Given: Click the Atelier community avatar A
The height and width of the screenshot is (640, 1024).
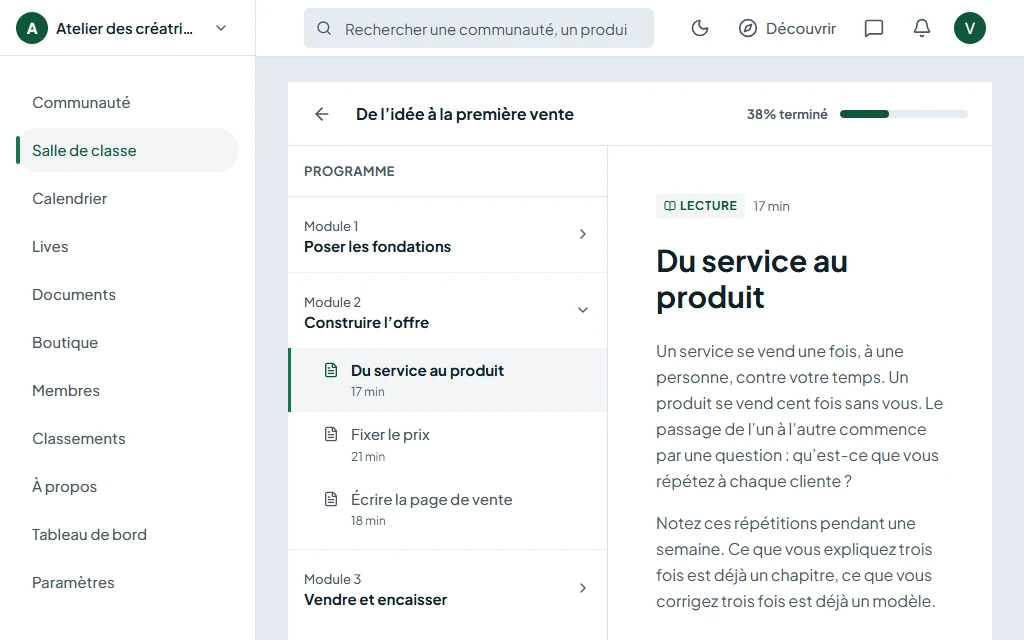Looking at the screenshot, I should (32, 28).
